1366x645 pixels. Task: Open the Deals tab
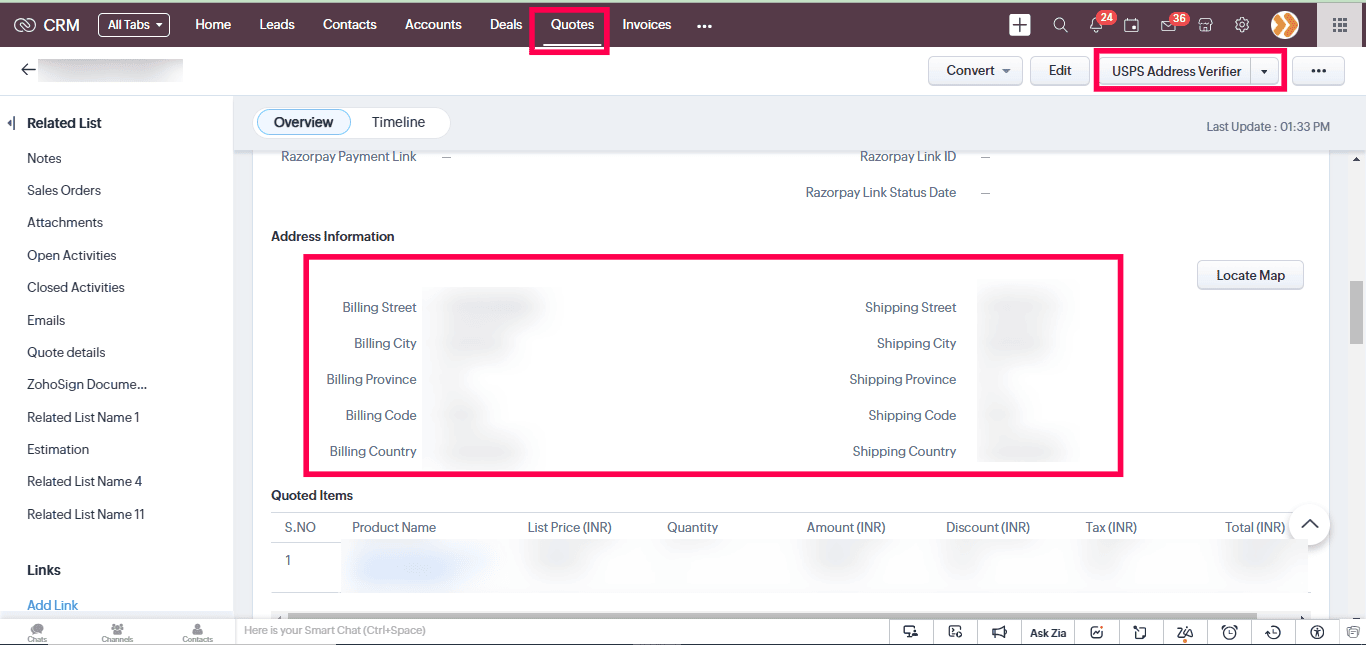coord(506,24)
